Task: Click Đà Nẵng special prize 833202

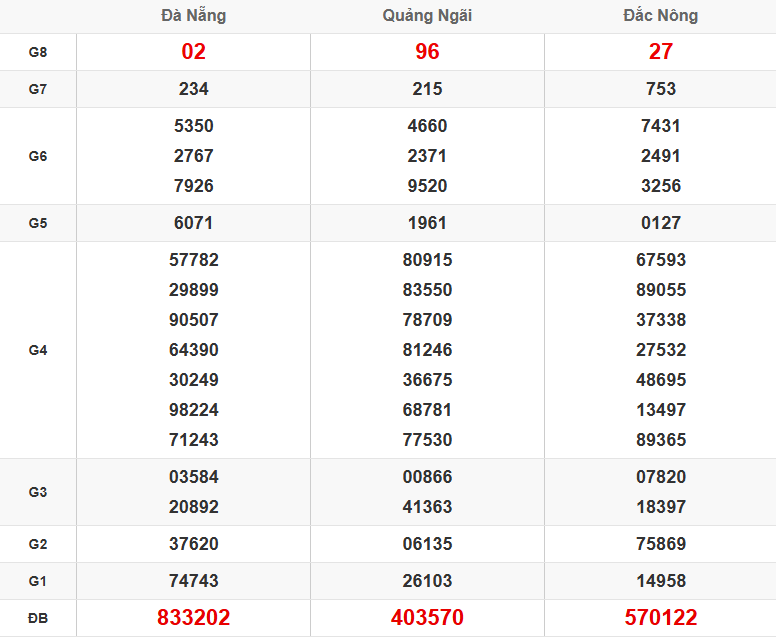Action: pyautogui.click(x=193, y=618)
